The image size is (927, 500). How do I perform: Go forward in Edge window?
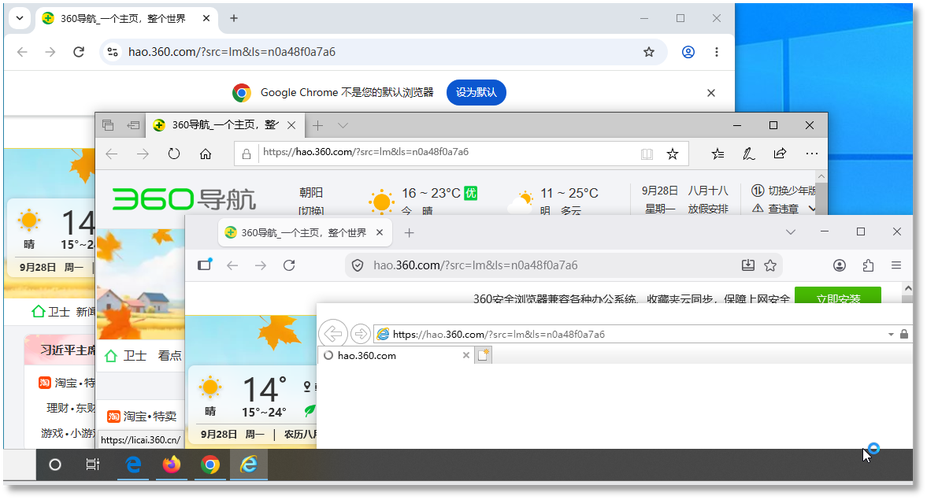click(x=142, y=154)
